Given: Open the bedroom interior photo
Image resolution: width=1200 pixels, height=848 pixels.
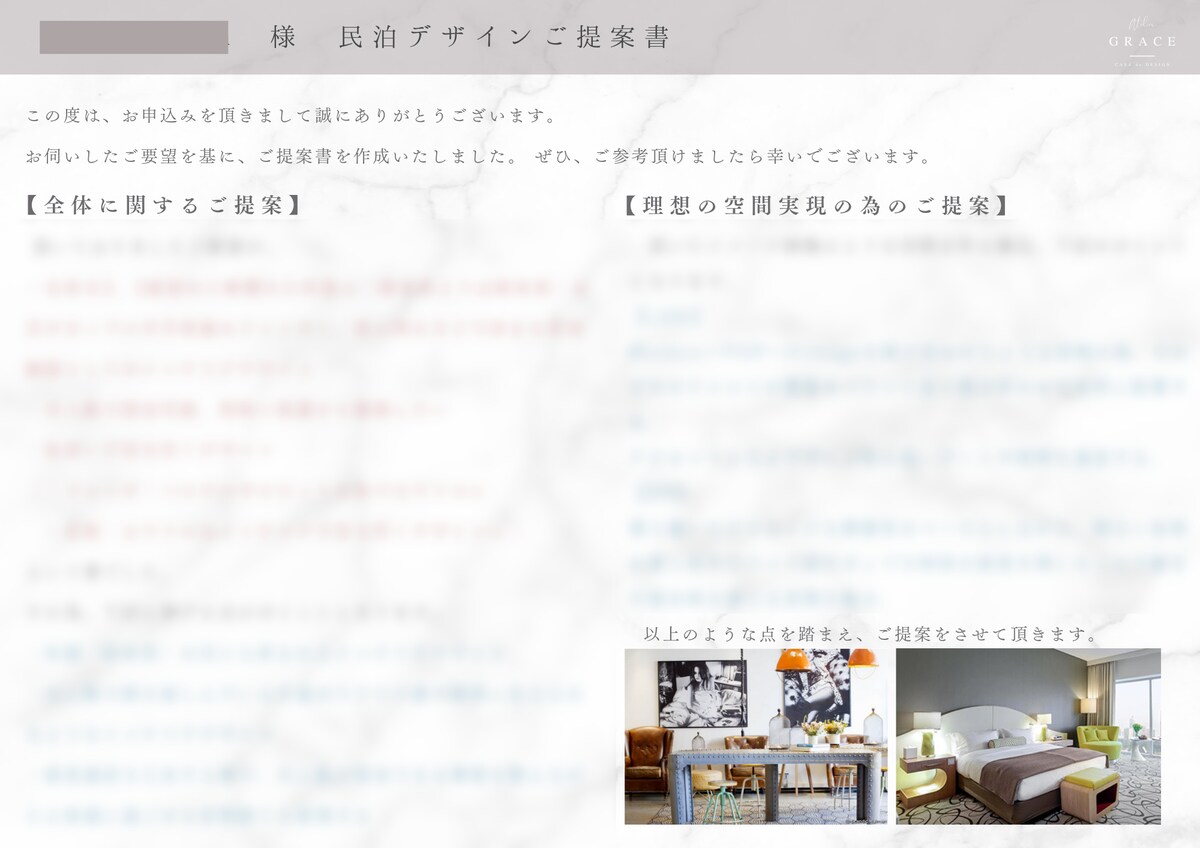Looking at the screenshot, I should coord(1028,736).
